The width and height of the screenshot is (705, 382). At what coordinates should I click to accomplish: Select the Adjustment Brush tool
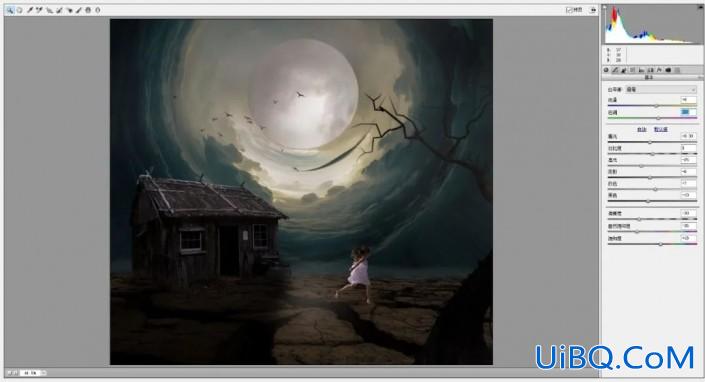point(79,10)
